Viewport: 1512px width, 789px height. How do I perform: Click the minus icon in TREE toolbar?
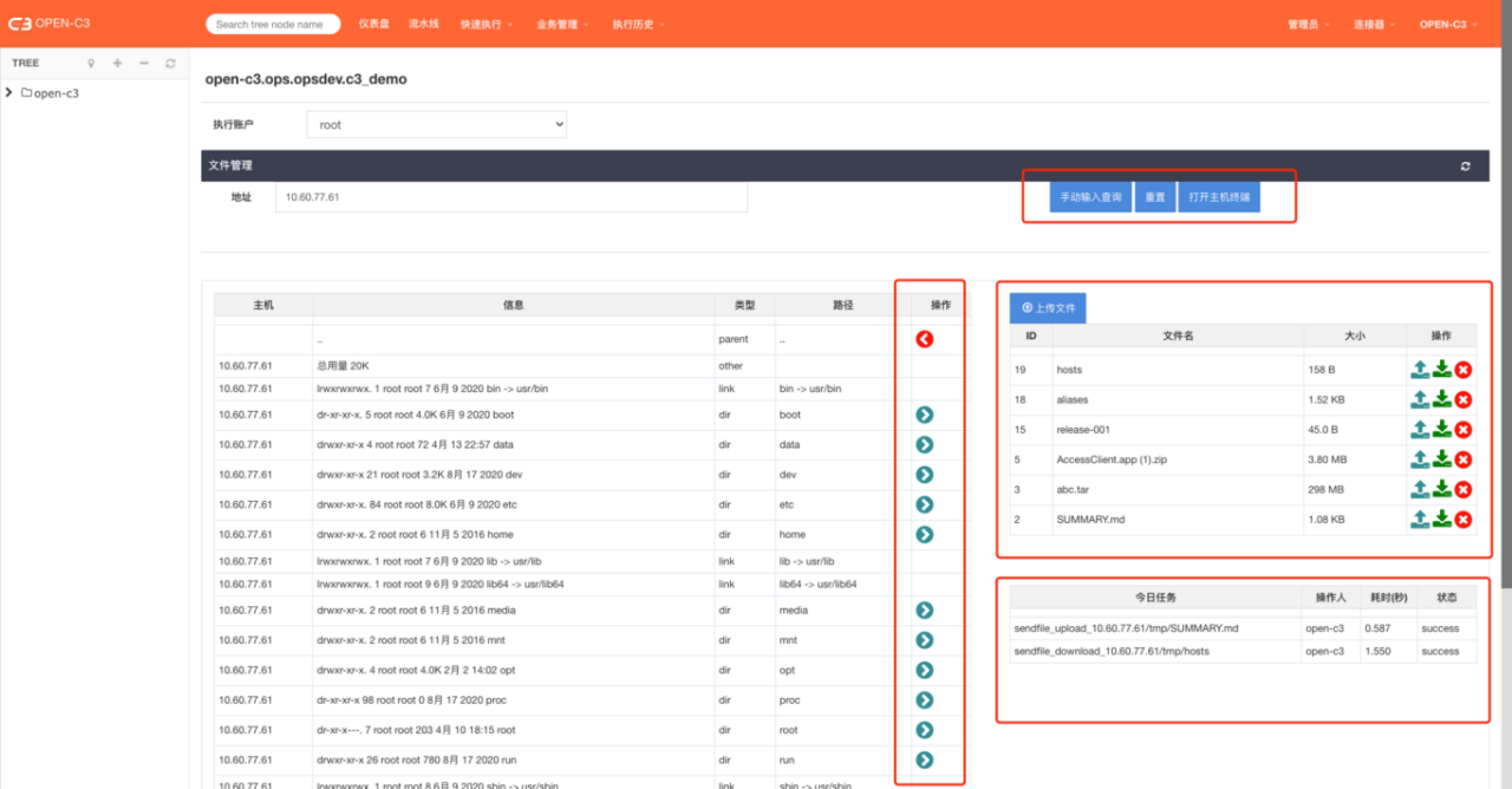(144, 63)
